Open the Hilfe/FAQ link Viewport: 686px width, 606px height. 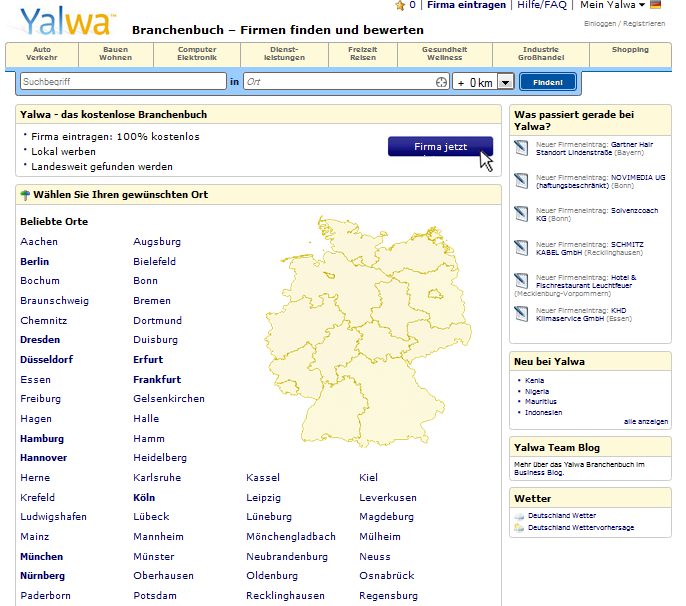pos(542,5)
